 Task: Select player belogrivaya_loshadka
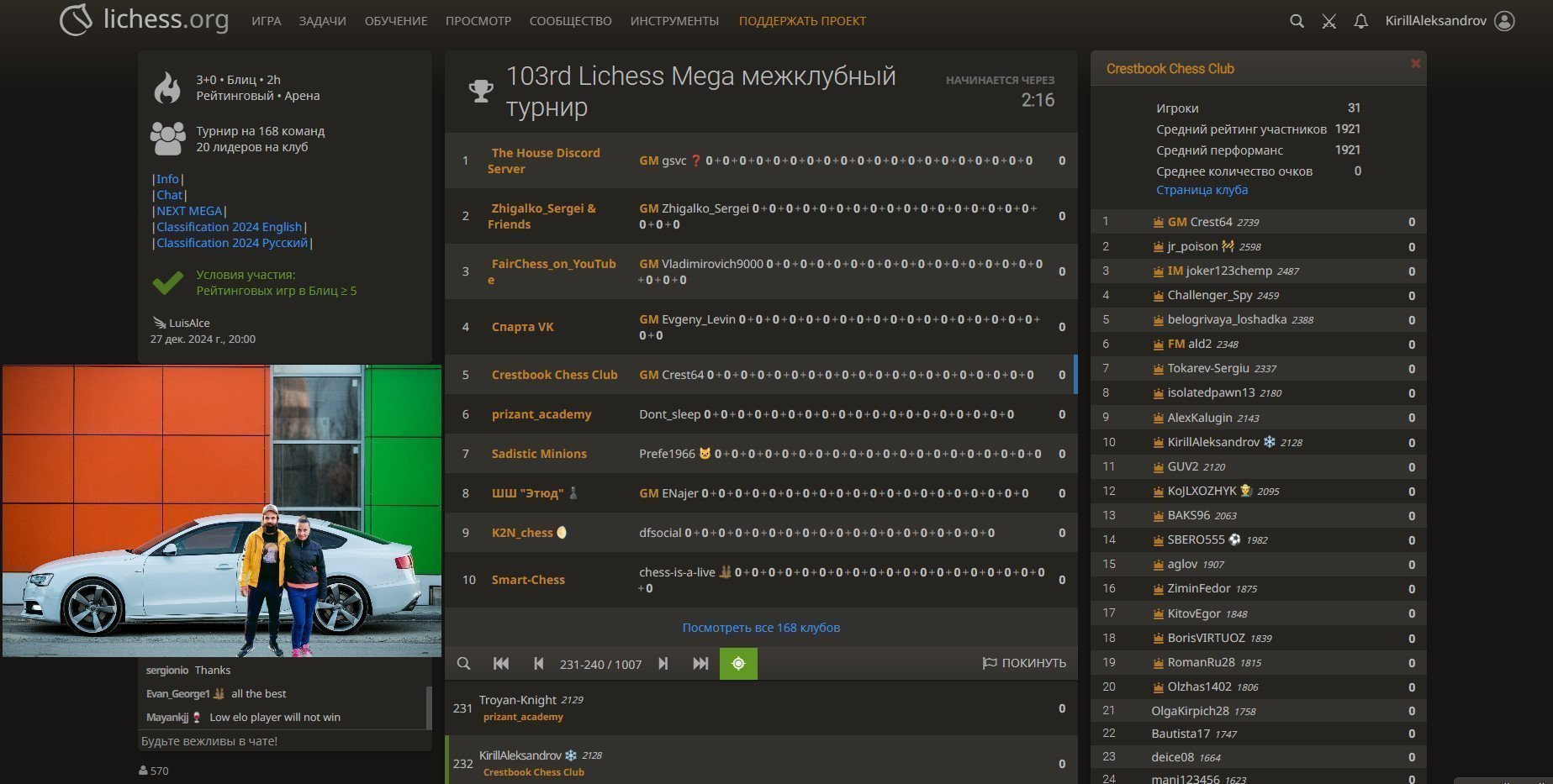pyautogui.click(x=1259, y=319)
